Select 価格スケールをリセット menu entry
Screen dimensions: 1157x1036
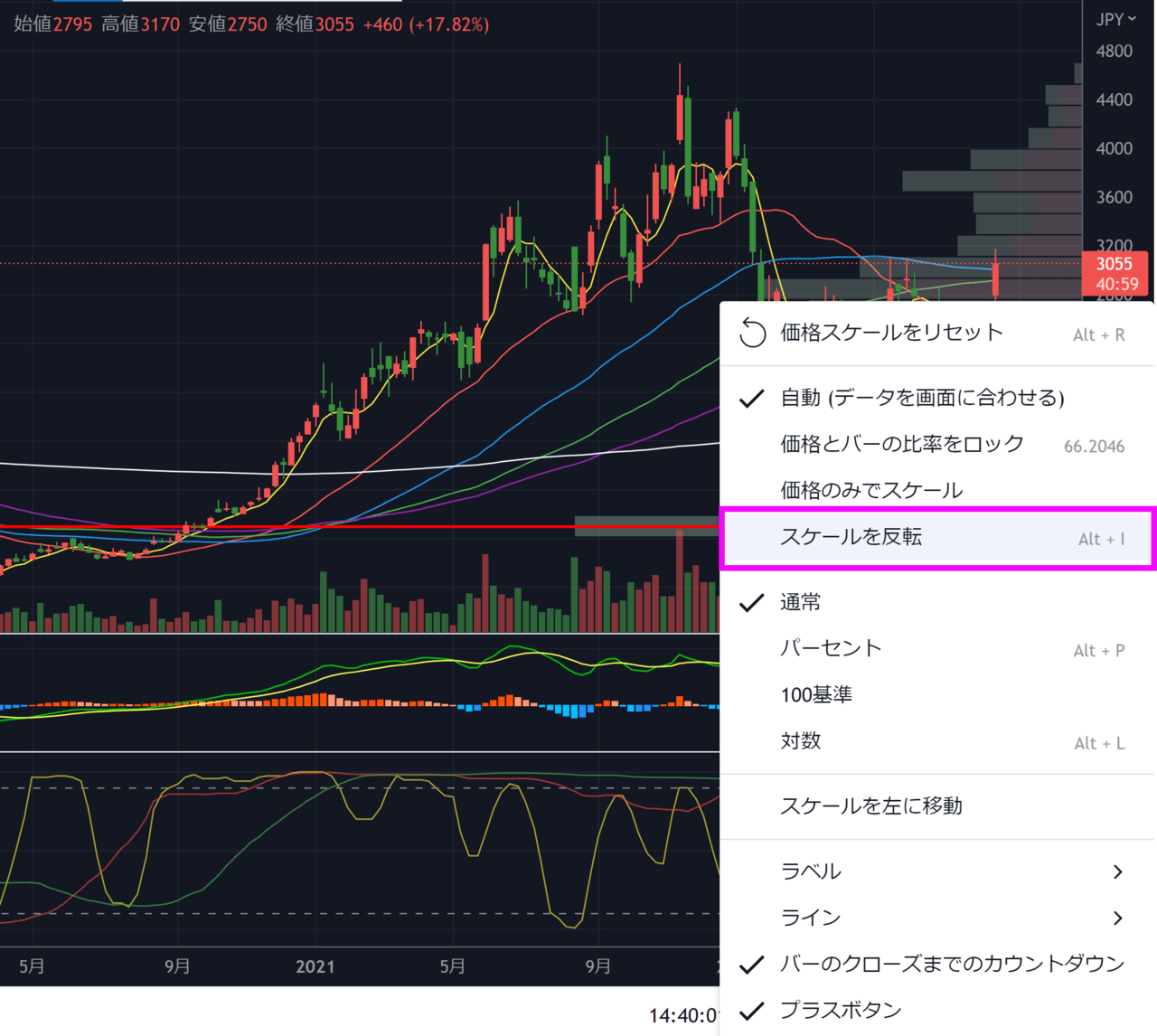[x=936, y=333]
